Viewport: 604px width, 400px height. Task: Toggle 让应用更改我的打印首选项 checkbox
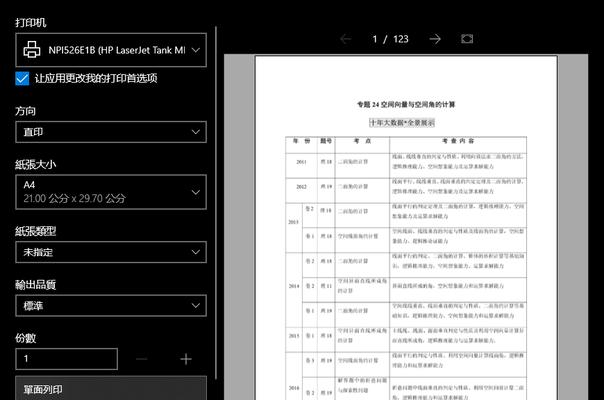coord(22,78)
